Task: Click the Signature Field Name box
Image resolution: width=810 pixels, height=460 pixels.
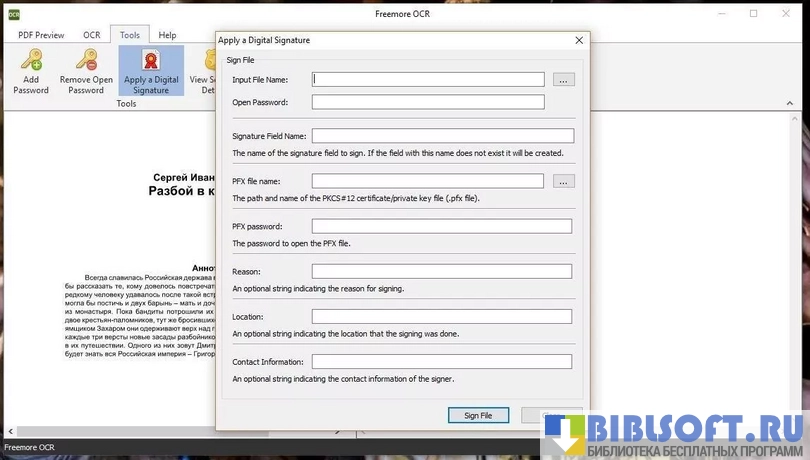Action: [442, 136]
